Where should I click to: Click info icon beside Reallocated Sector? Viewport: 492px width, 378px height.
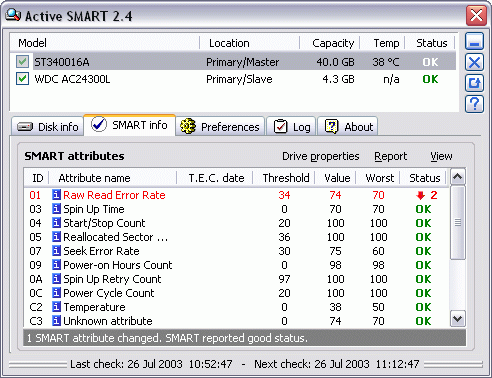tap(56, 237)
